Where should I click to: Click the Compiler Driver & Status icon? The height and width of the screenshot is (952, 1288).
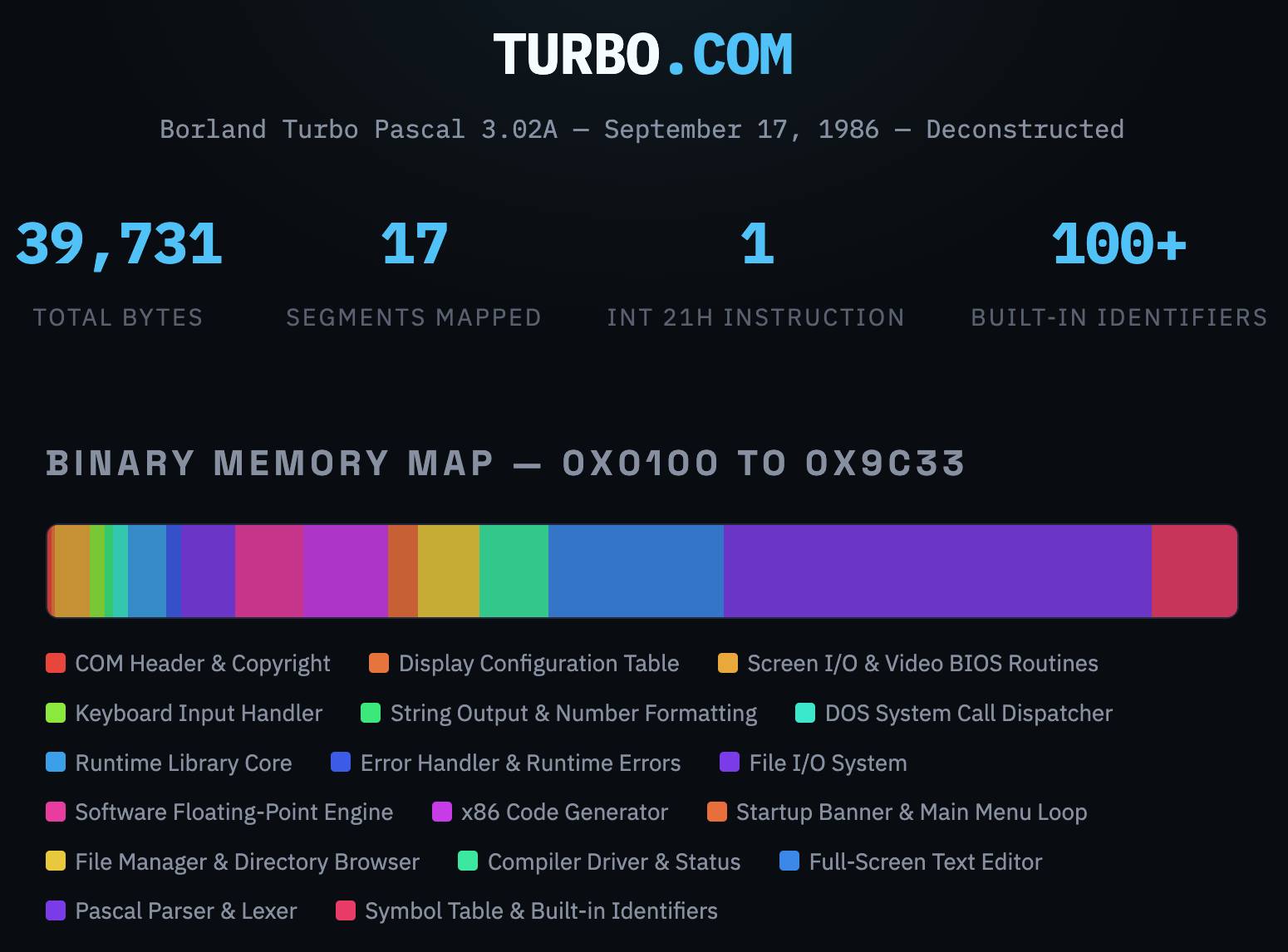coord(466,862)
